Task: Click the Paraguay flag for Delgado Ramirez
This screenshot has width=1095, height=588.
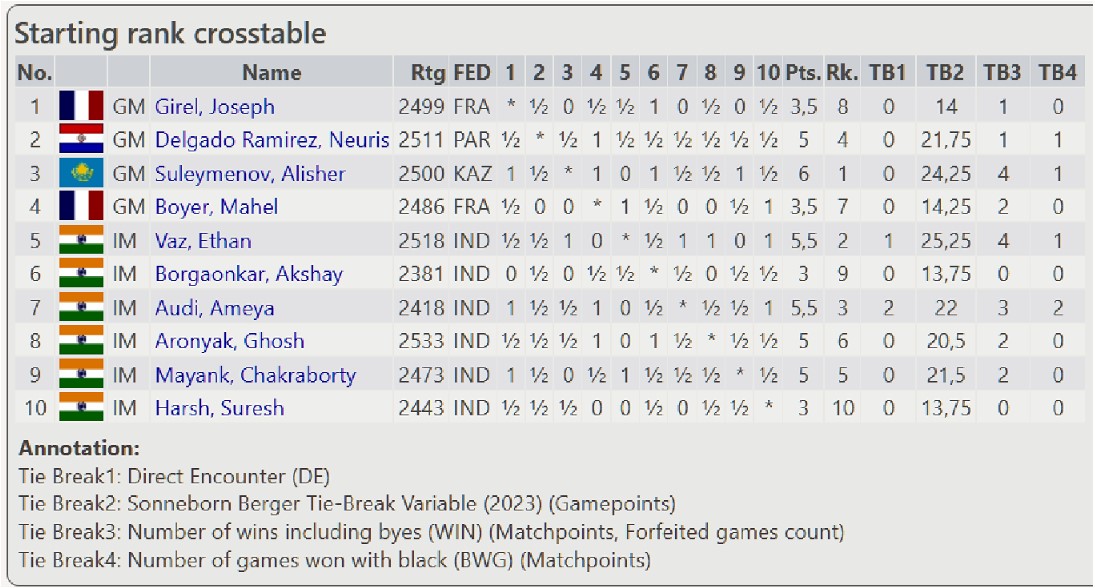Action: [x=81, y=140]
